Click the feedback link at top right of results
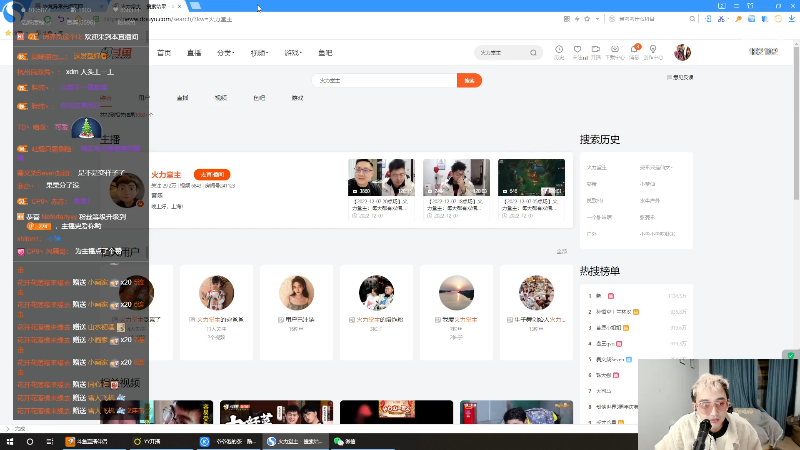Viewport: 800px width, 450px height. click(680, 78)
